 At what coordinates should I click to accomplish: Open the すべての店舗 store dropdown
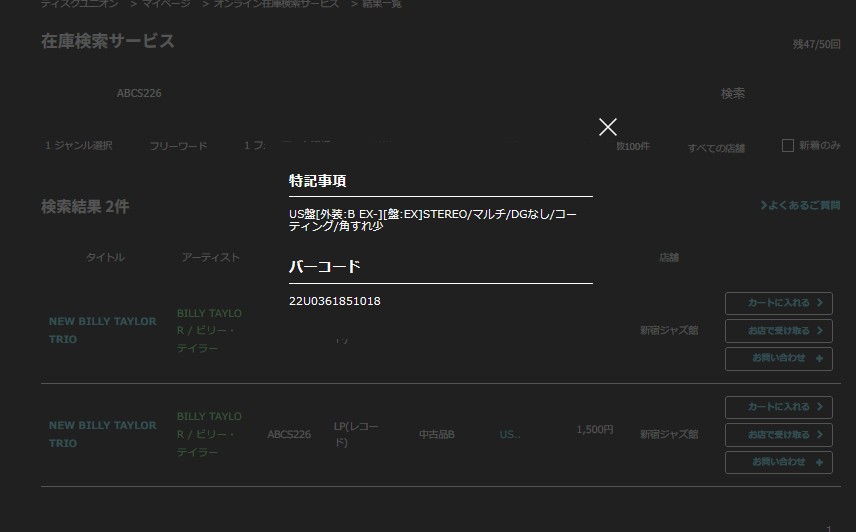pyautogui.click(x=716, y=148)
